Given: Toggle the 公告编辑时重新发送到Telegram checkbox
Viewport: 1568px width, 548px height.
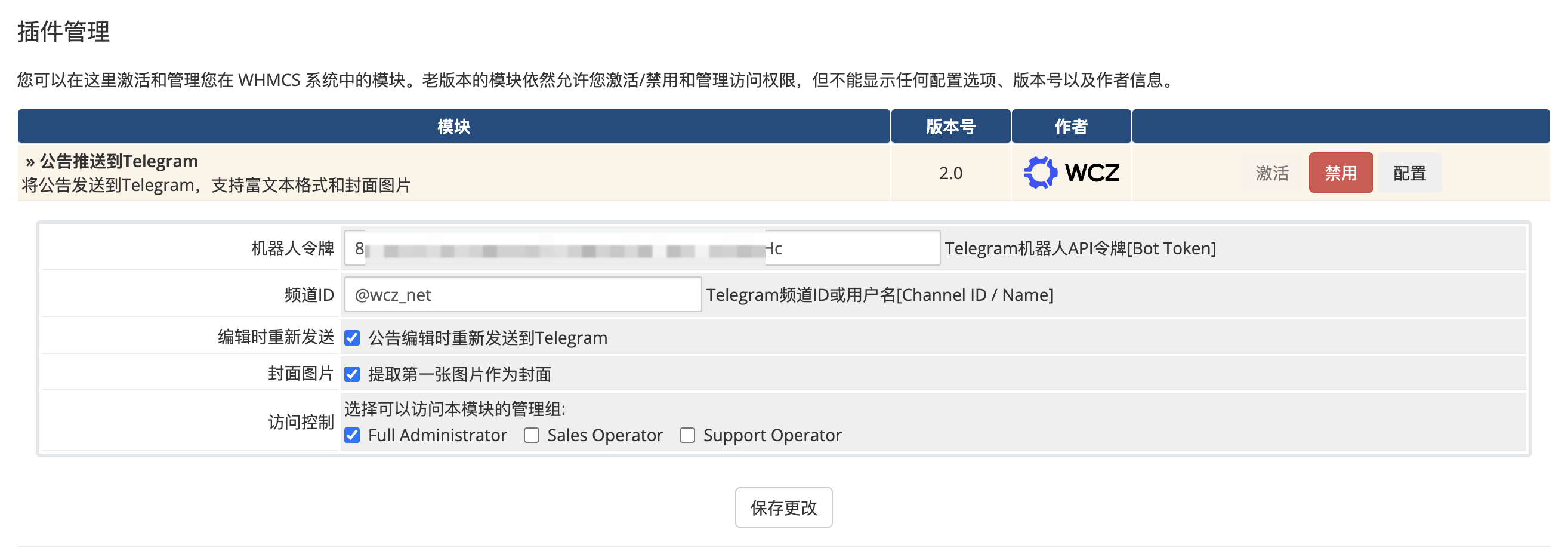Looking at the screenshot, I should [353, 338].
